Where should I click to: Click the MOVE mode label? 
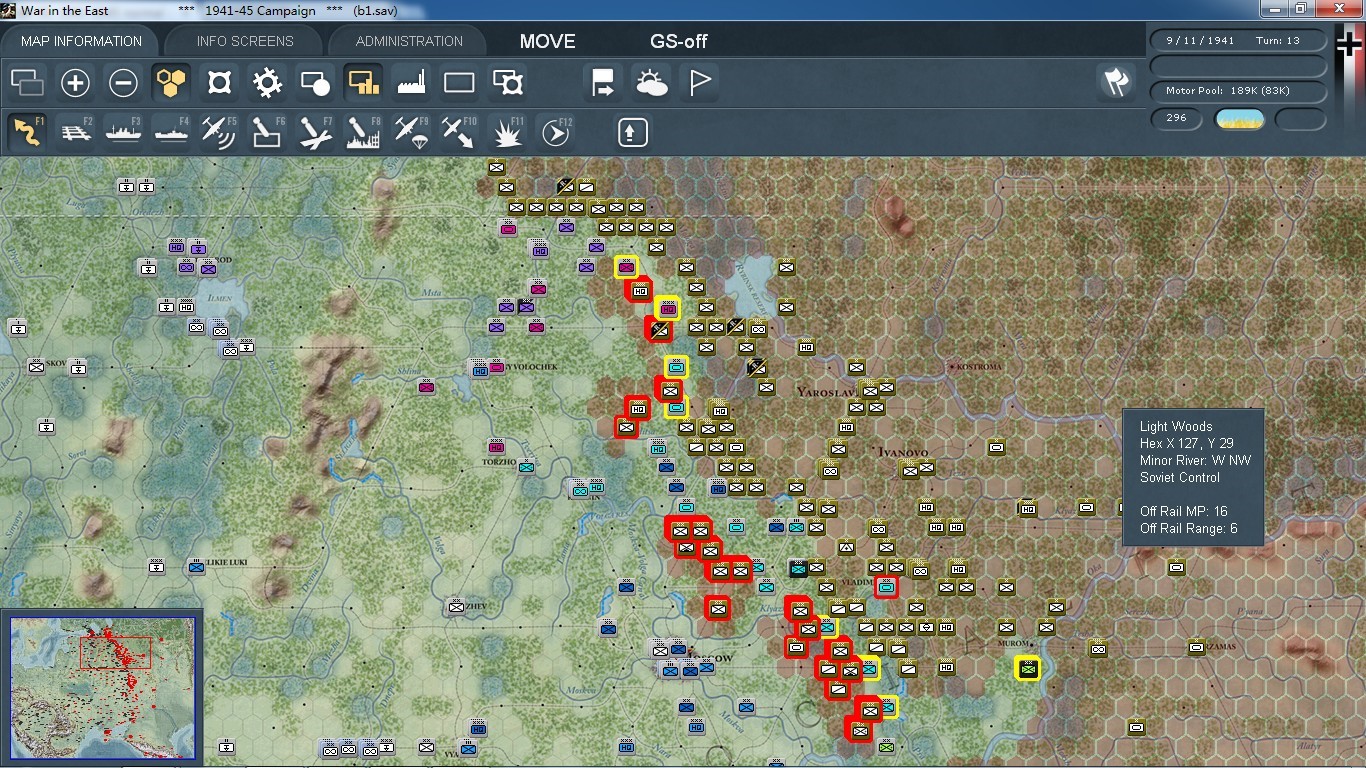tap(547, 41)
